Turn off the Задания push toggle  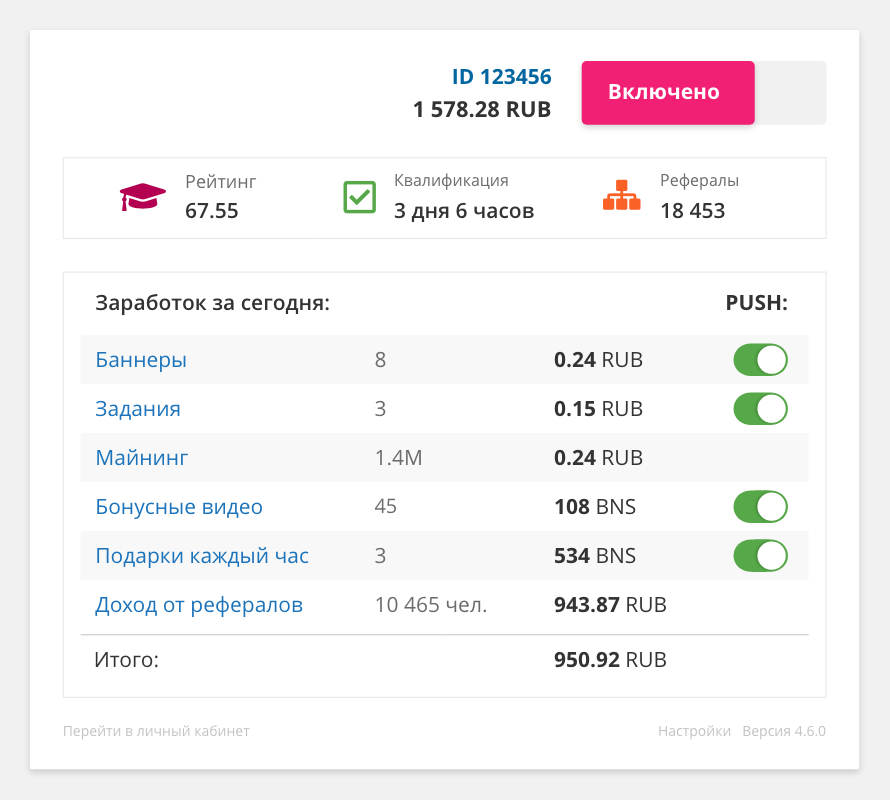coord(760,409)
